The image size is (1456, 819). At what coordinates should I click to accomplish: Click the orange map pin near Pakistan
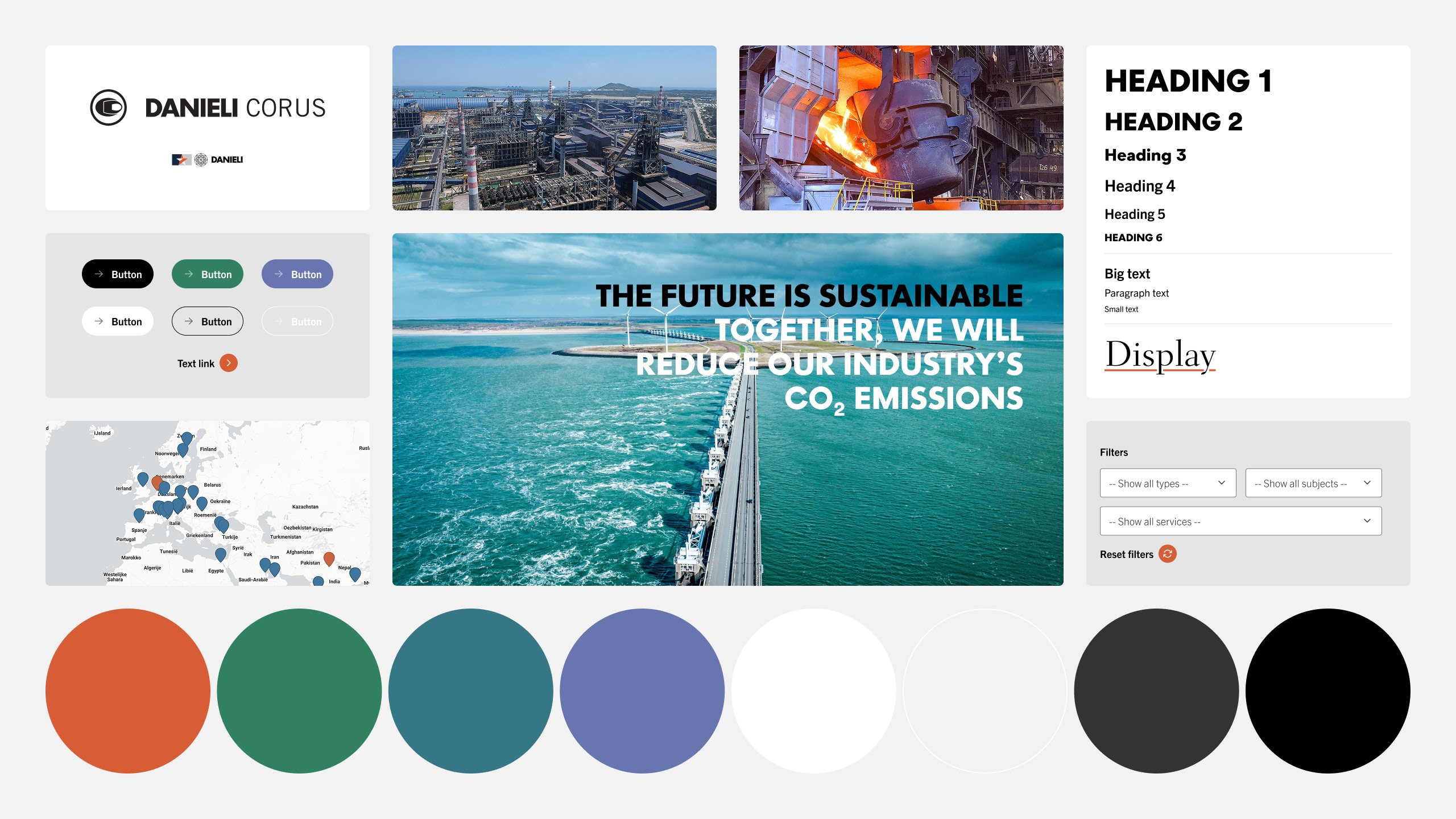329,558
